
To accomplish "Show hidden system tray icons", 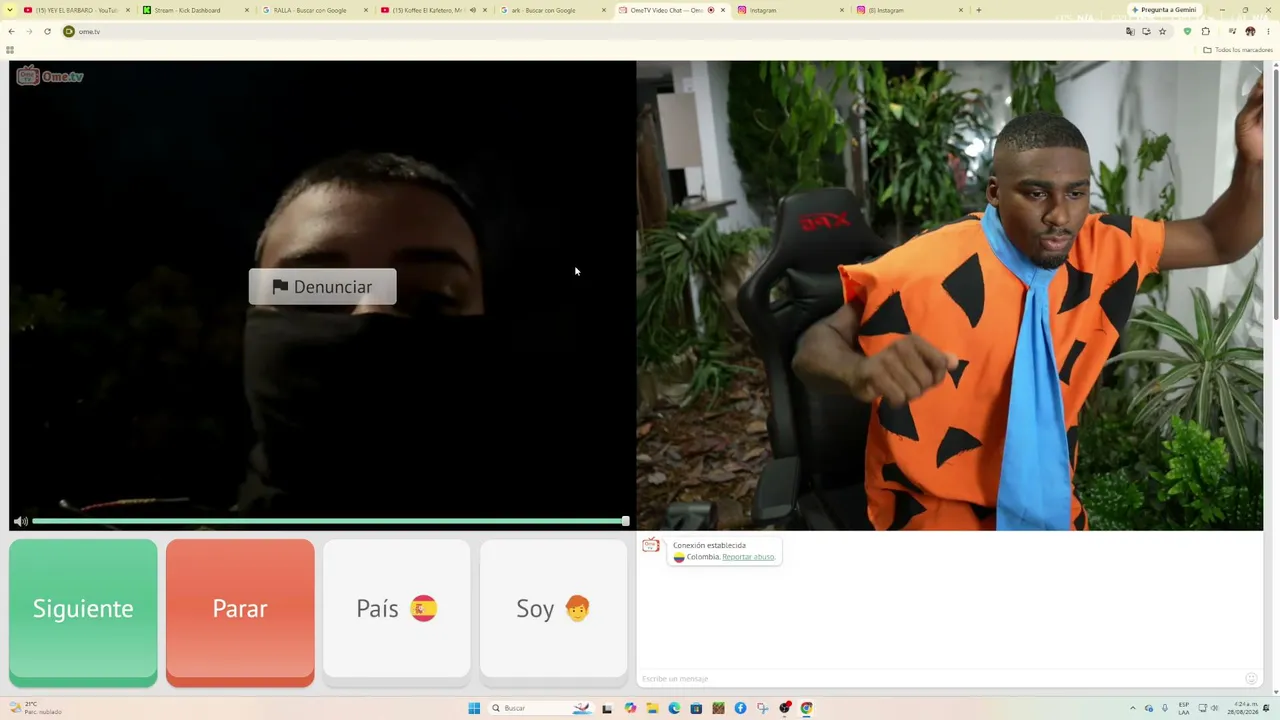I will coord(1133,708).
